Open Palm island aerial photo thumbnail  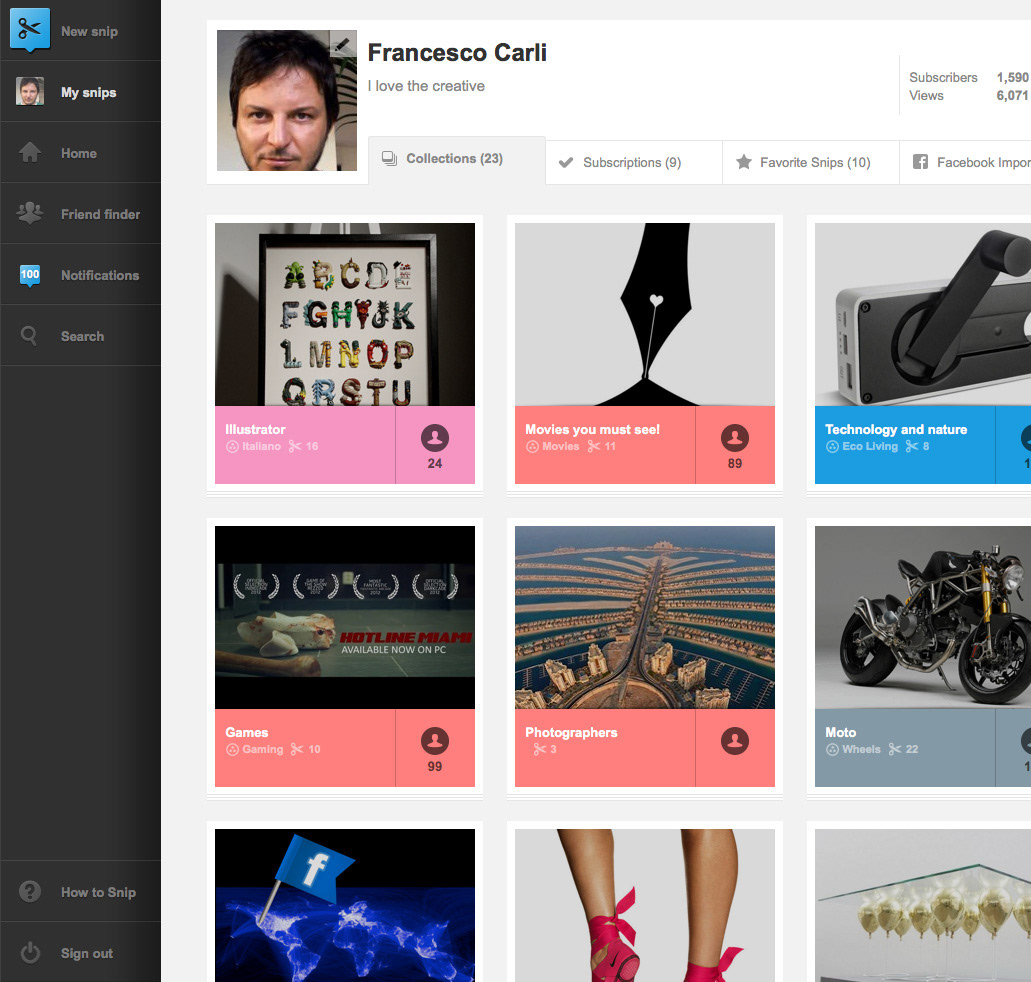click(x=644, y=617)
